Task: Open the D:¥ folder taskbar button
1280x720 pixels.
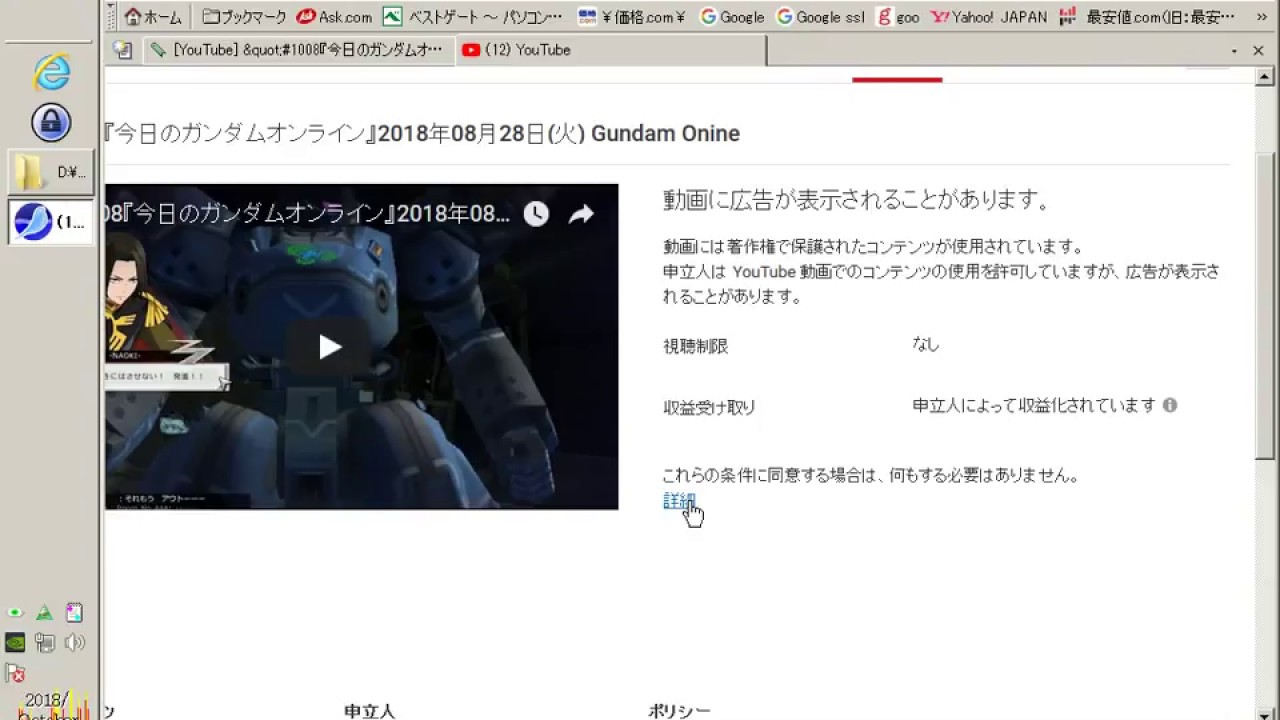Action: [52, 172]
